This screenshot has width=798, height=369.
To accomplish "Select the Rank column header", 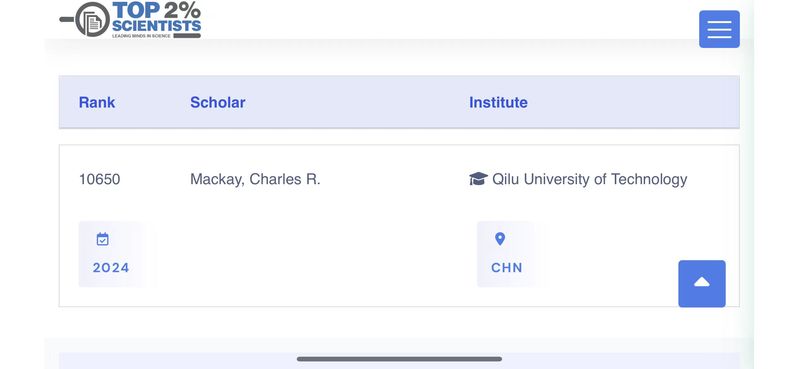I will click(x=97, y=102).
